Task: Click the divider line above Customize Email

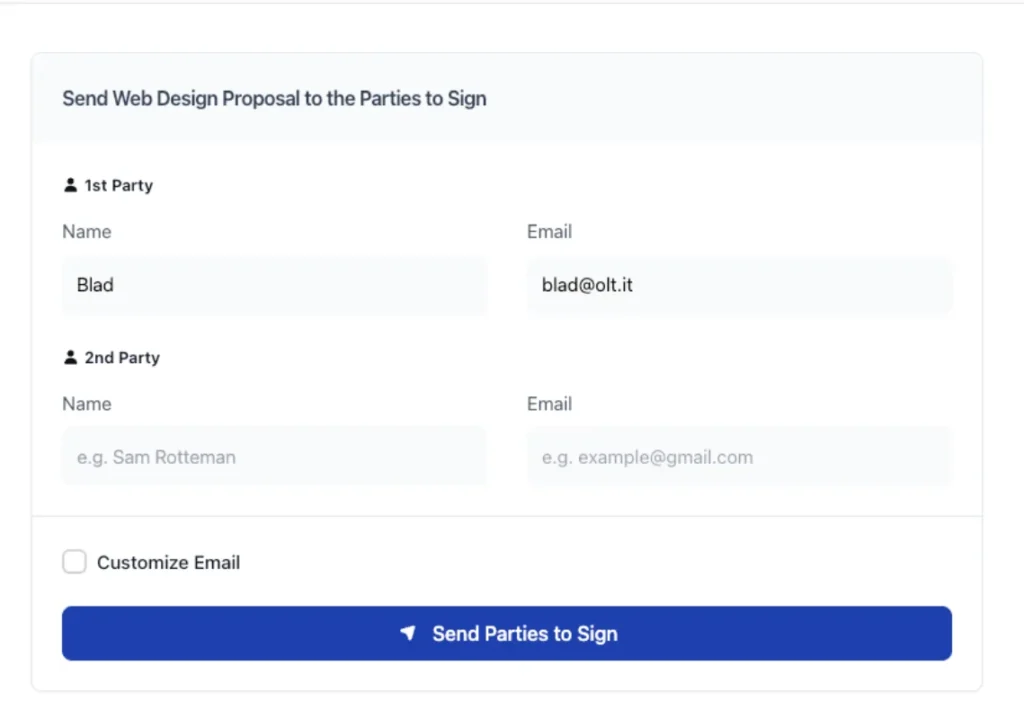Action: 507,516
